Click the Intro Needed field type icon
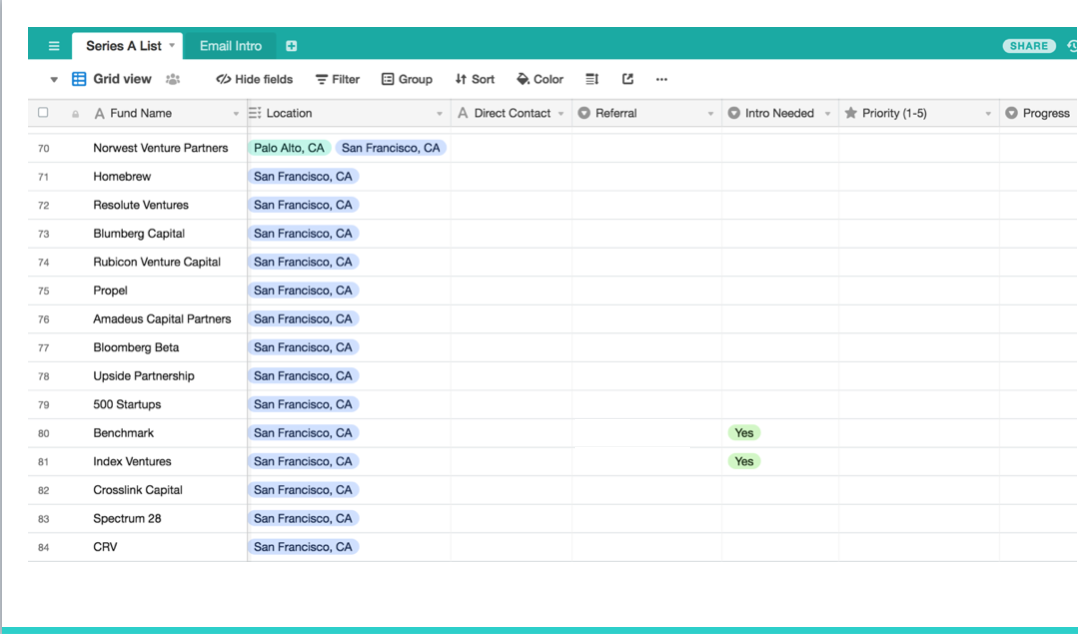This screenshot has width=1078, height=634. [734, 113]
